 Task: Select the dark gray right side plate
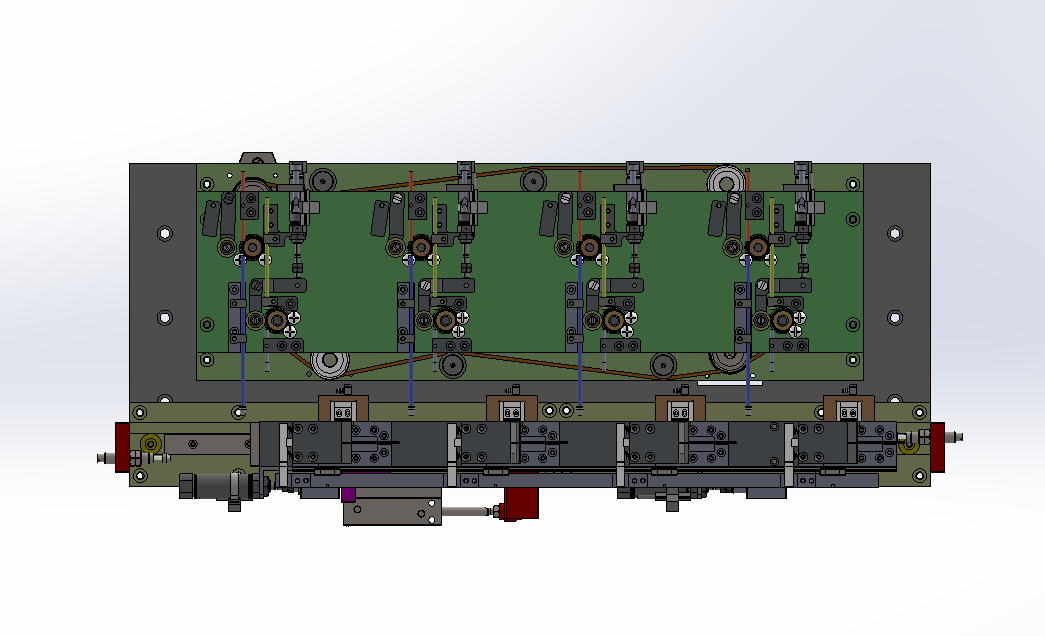[x=896, y=283]
